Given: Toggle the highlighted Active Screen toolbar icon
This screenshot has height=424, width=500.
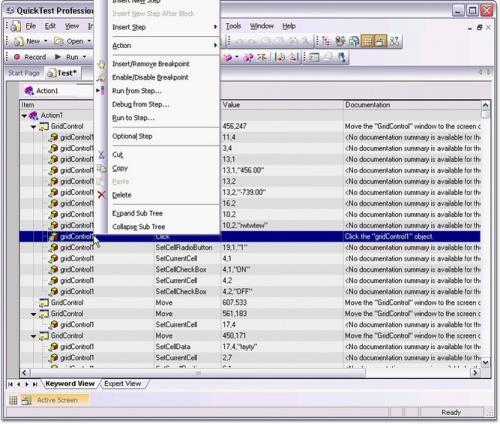Looking at the screenshot, I should tap(381, 41).
